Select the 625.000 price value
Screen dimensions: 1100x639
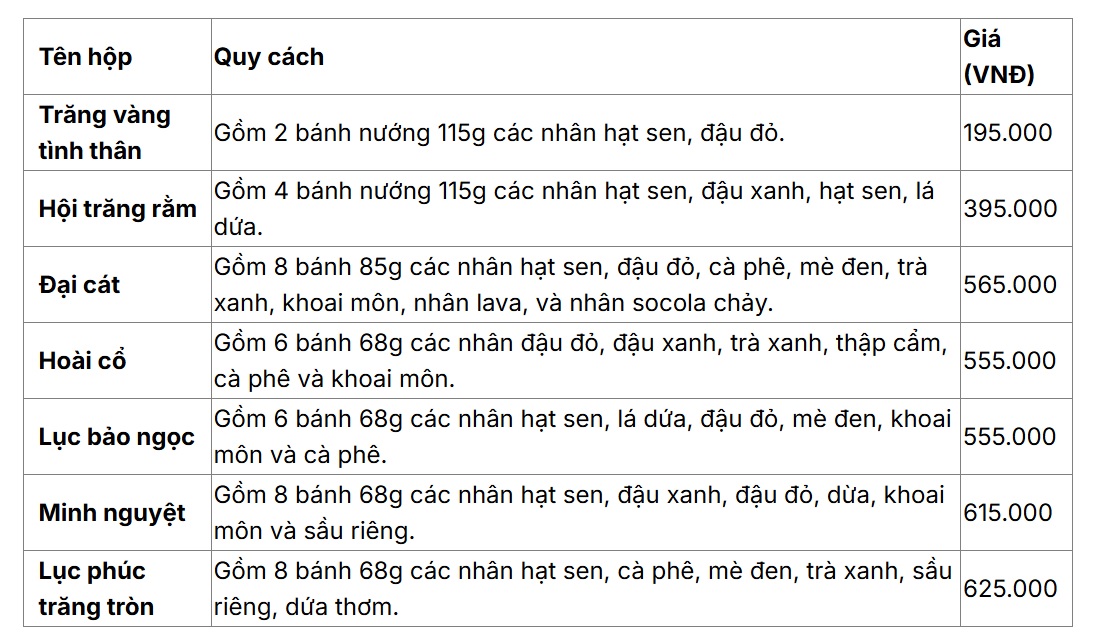1010,589
